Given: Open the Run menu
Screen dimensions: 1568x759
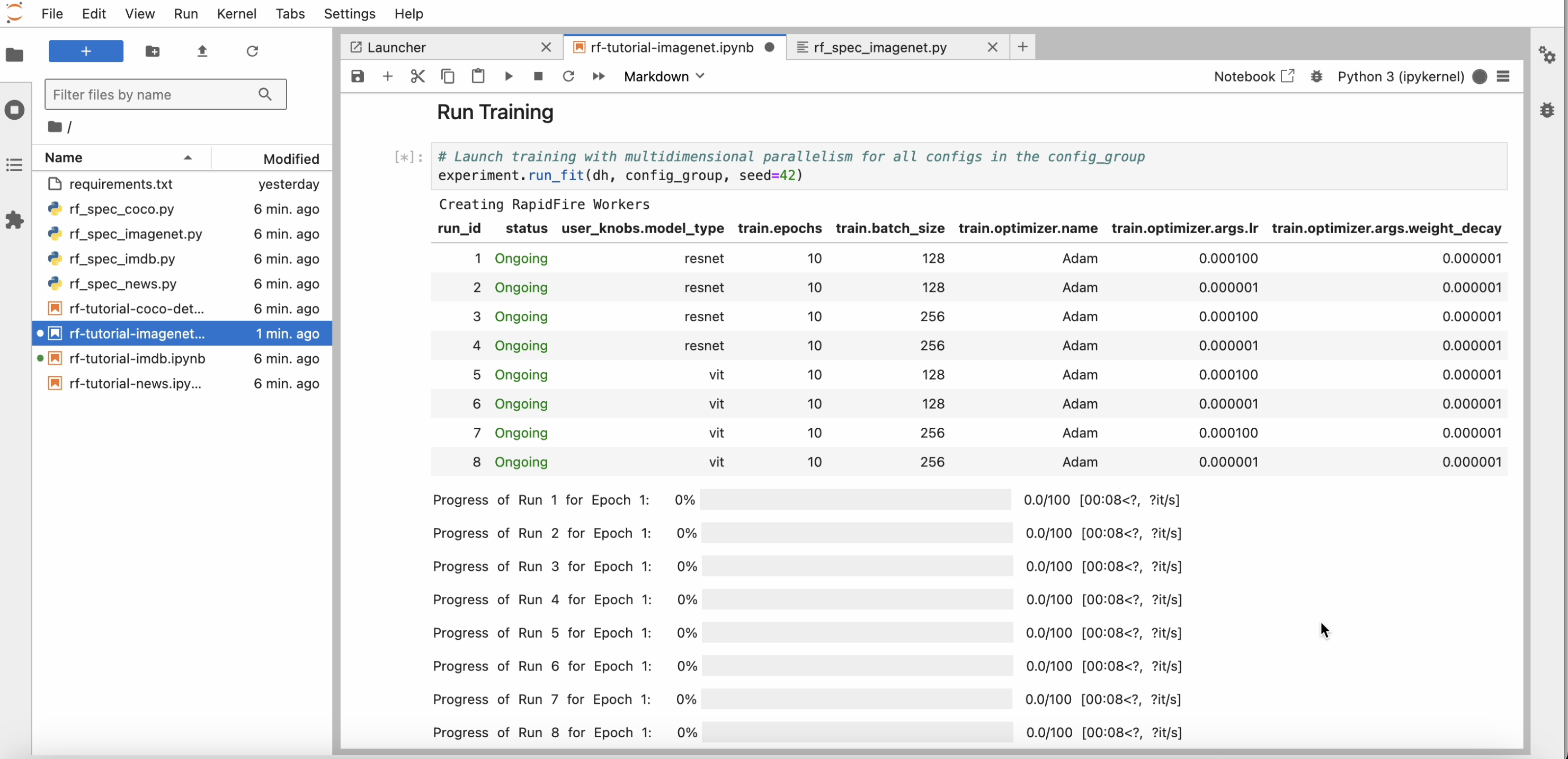Looking at the screenshot, I should click(185, 13).
